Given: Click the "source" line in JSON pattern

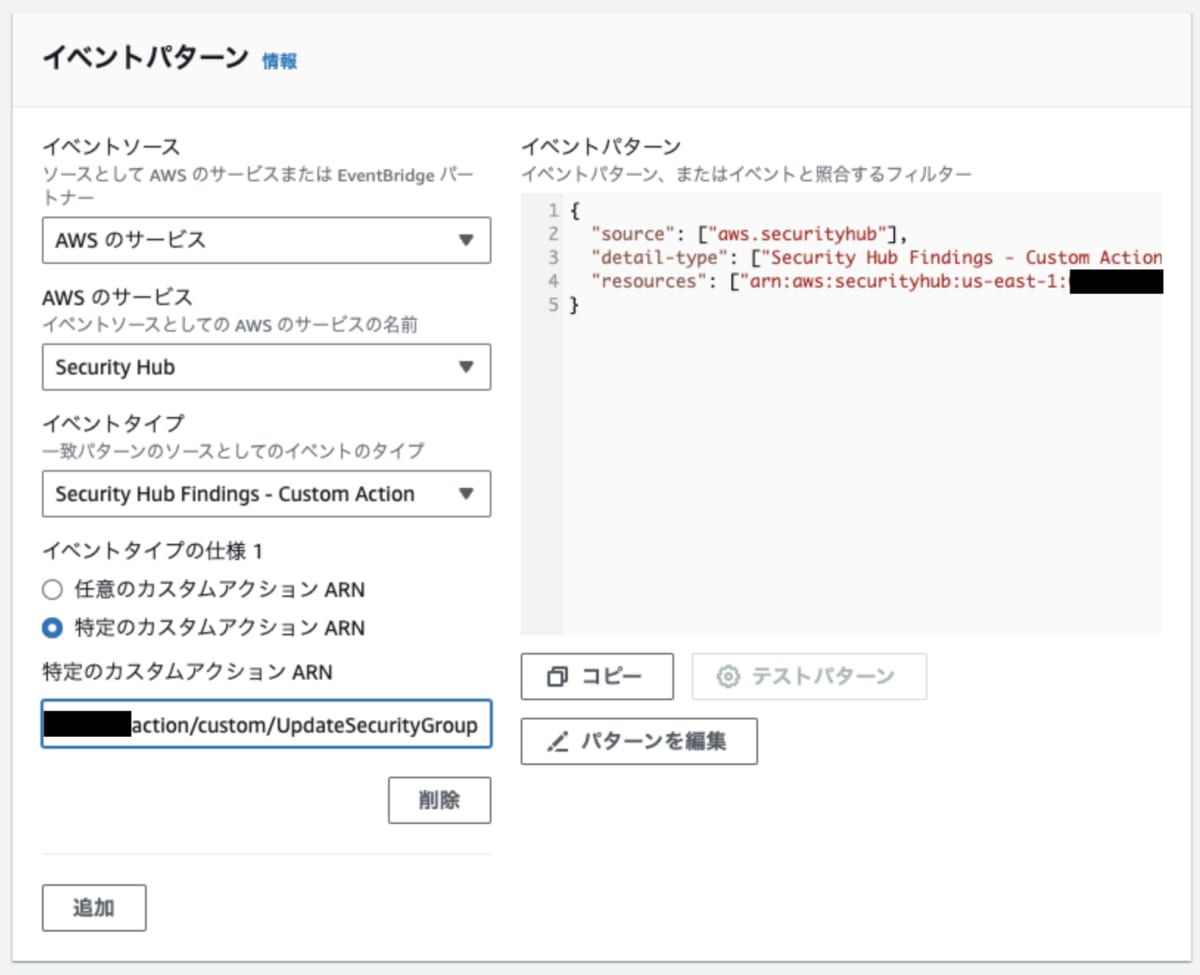Looking at the screenshot, I should click(748, 234).
